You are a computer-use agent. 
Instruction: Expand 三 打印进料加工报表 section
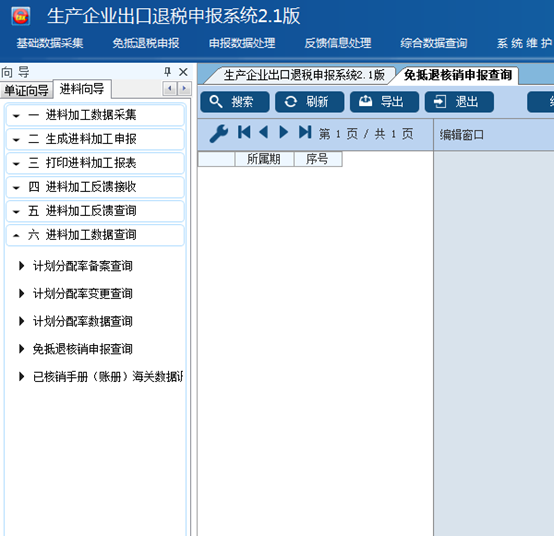[x=95, y=163]
